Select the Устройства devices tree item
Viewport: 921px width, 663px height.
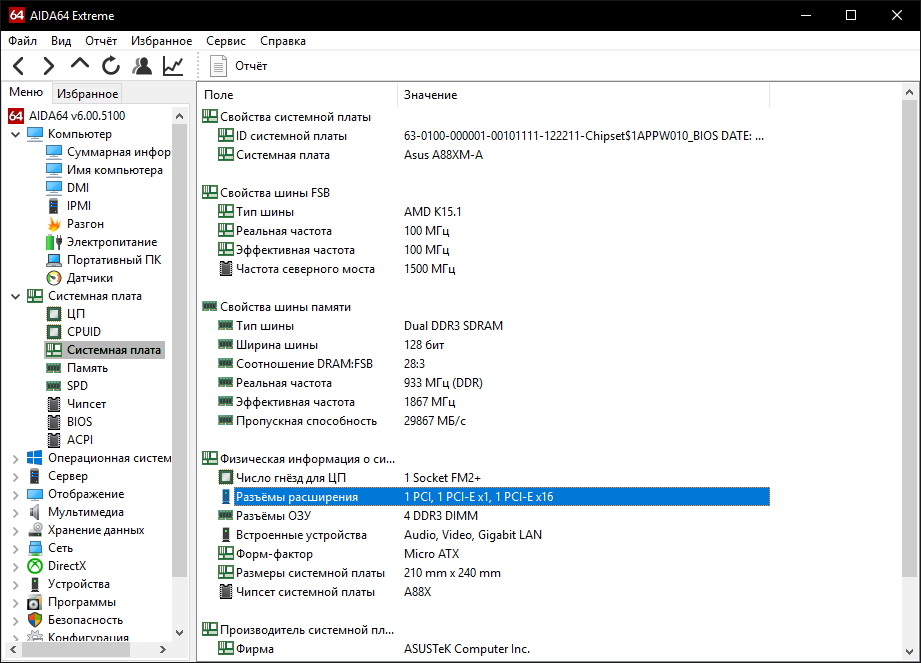[79, 584]
